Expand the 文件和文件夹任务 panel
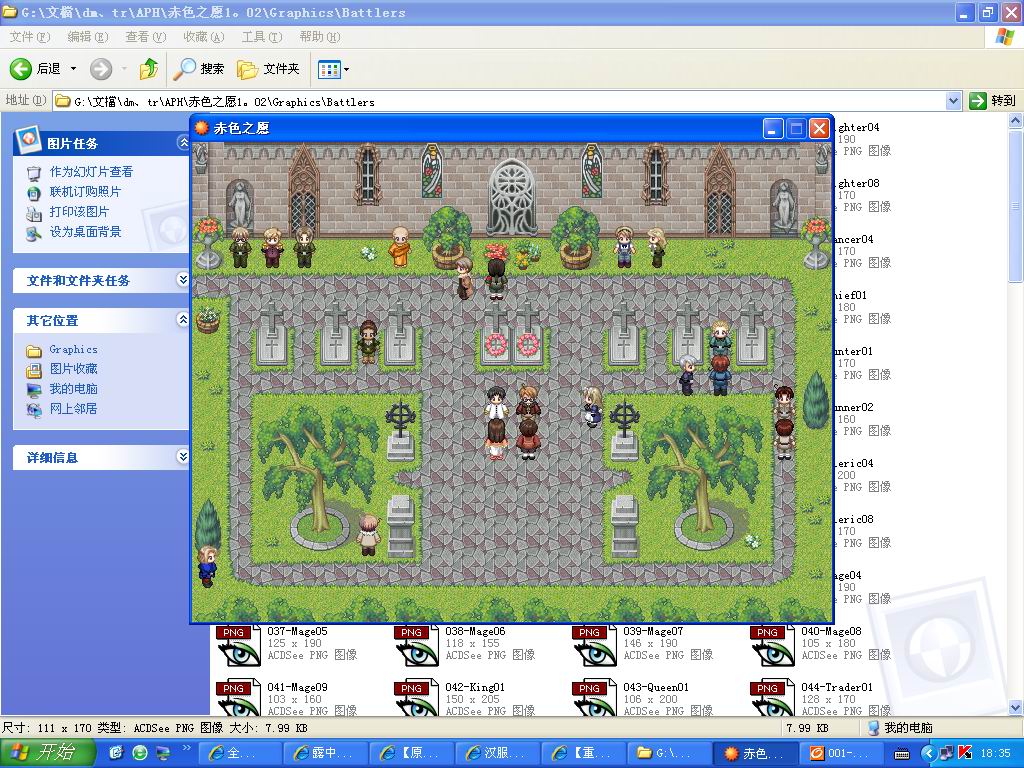This screenshot has height=768, width=1024. (x=183, y=280)
